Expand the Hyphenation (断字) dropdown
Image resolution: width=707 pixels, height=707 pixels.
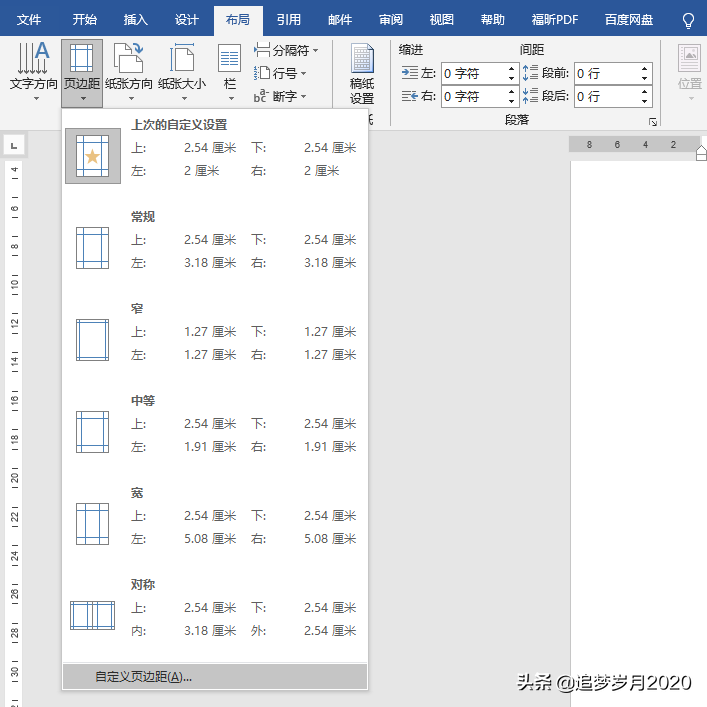coord(281,96)
